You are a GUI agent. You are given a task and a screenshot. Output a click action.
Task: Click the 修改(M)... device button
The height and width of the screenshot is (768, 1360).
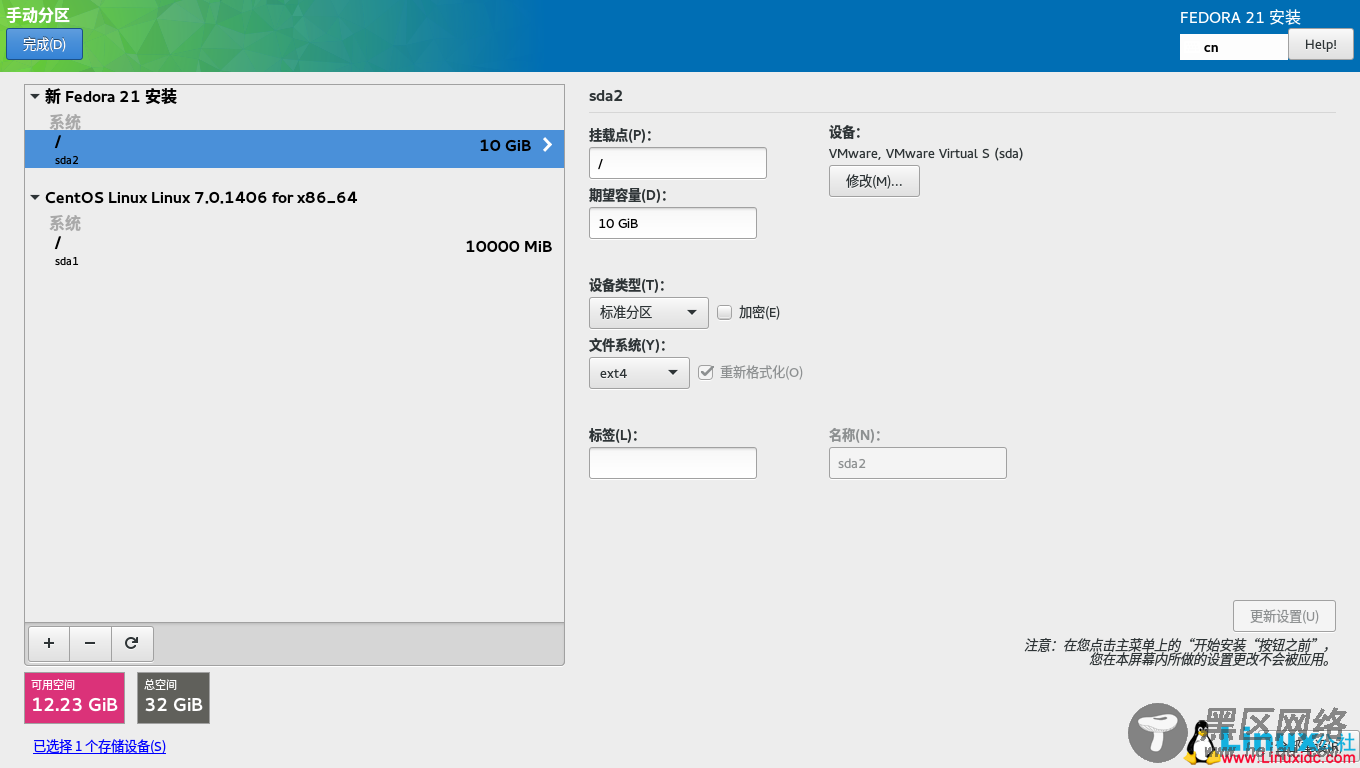pos(874,181)
